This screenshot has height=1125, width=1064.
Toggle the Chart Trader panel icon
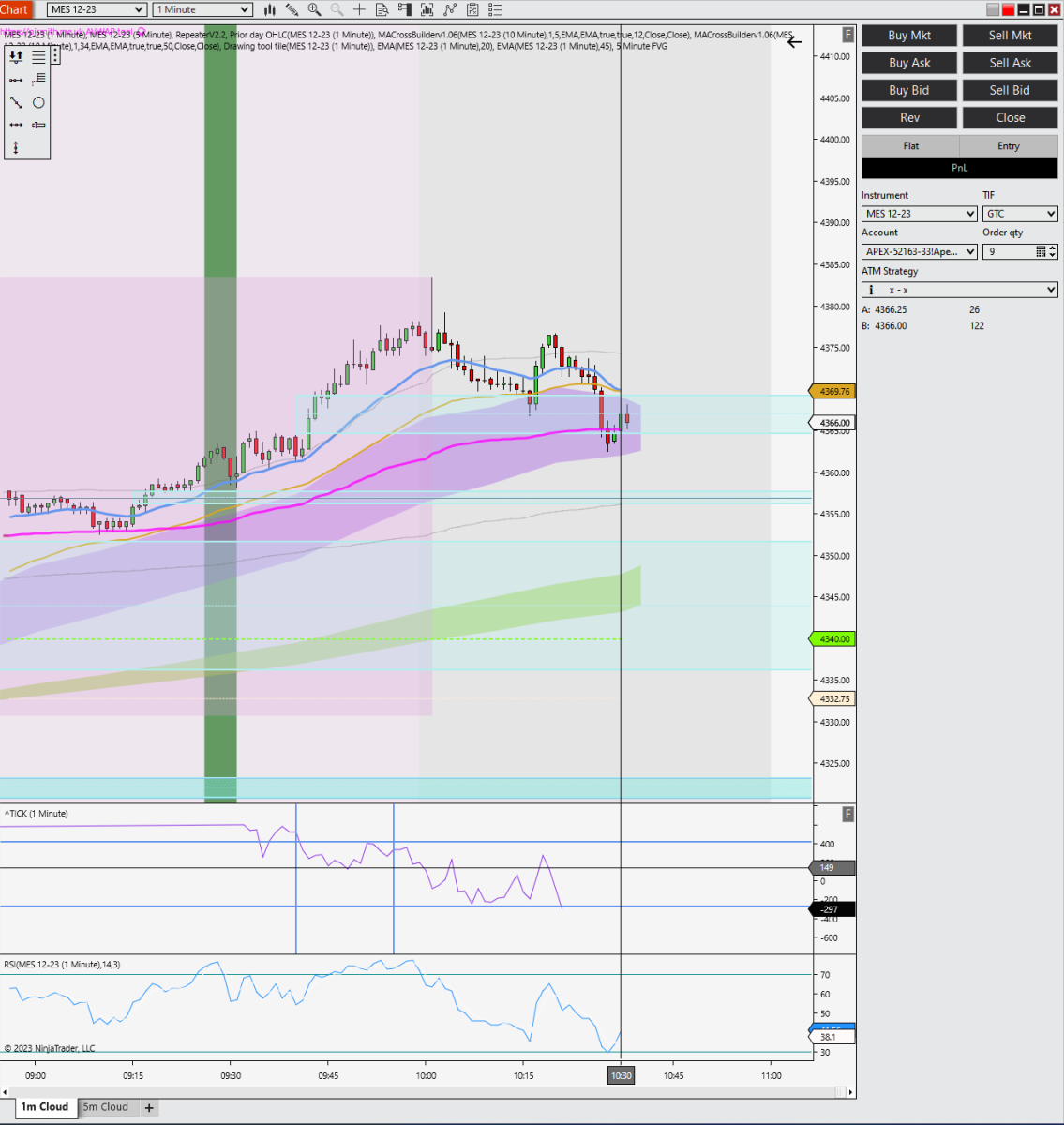click(x=404, y=9)
